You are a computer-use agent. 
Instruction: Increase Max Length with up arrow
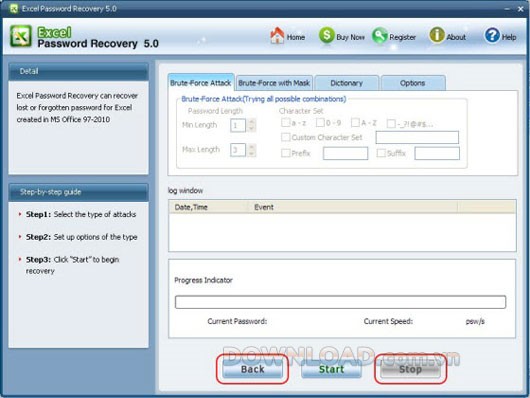pos(251,146)
